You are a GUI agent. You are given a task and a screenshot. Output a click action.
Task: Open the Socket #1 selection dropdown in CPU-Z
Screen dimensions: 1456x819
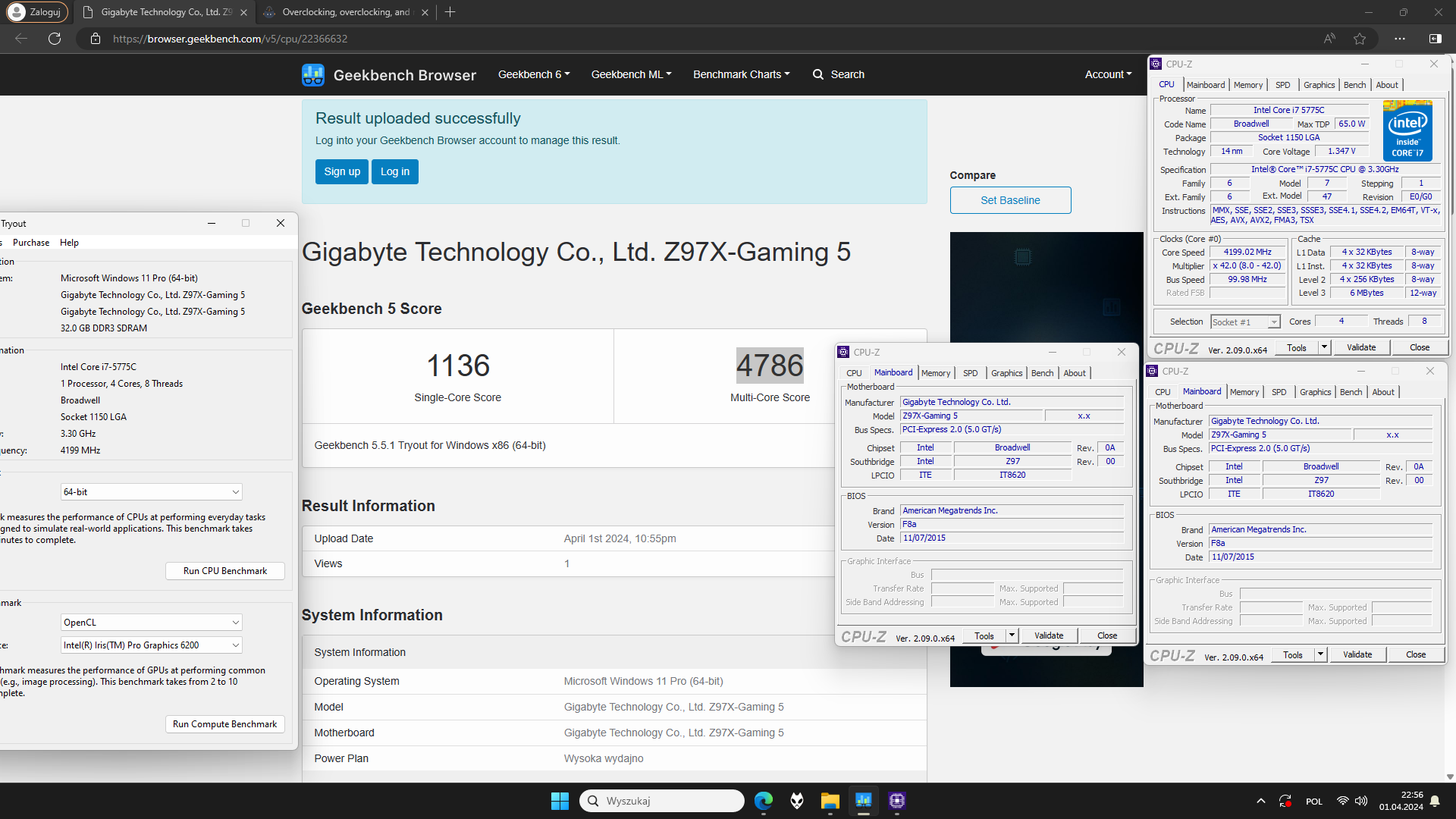pyautogui.click(x=1245, y=322)
